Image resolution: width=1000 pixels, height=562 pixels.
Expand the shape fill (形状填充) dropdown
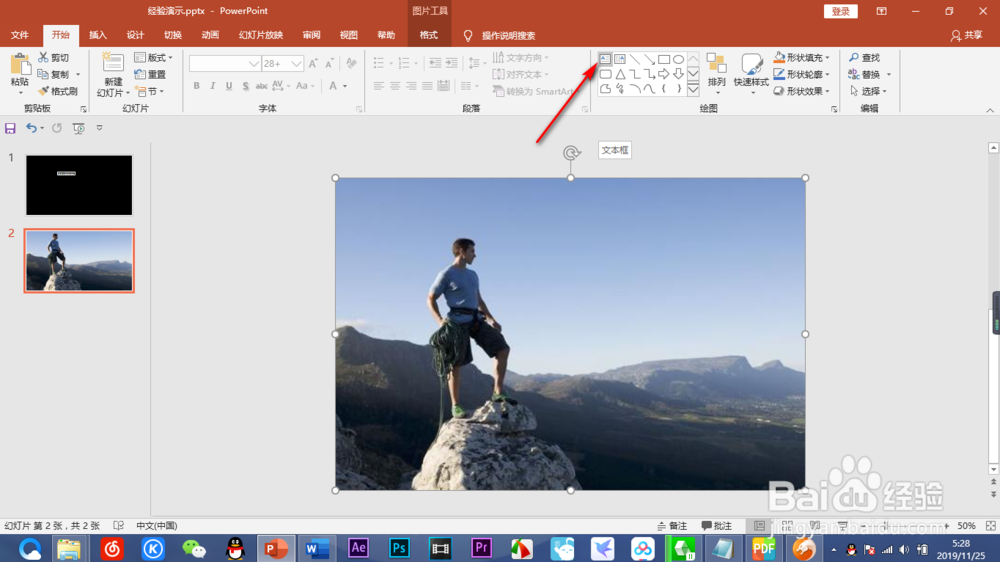click(827, 57)
